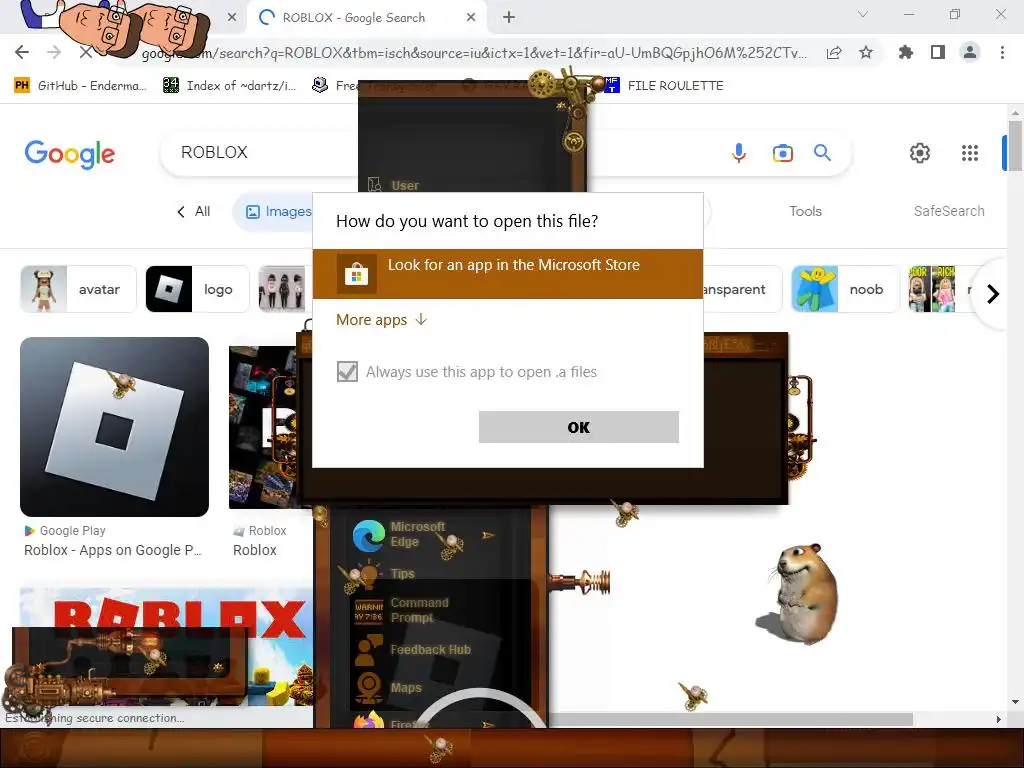Image resolution: width=1024 pixels, height=768 pixels.
Task: Open the Roblox source label under second image
Action: coord(260,531)
